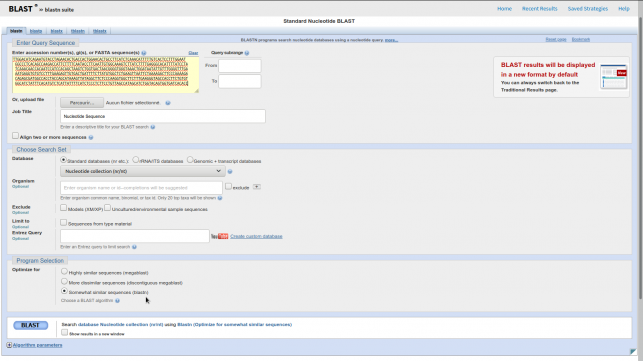Click Parcourir file browse button
The height and width of the screenshot is (361, 643).
(x=82, y=103)
